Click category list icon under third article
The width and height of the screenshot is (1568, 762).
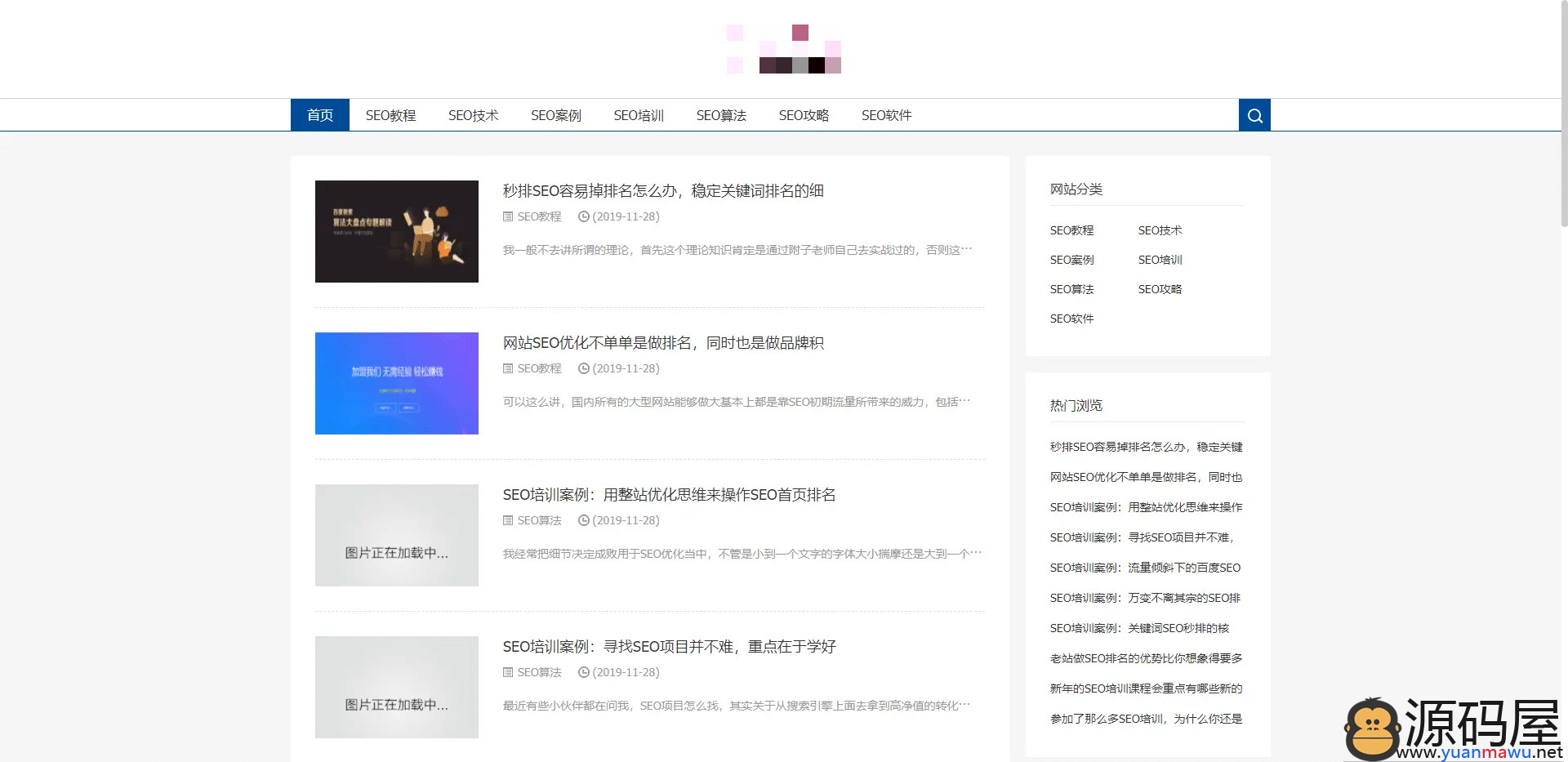pos(508,520)
